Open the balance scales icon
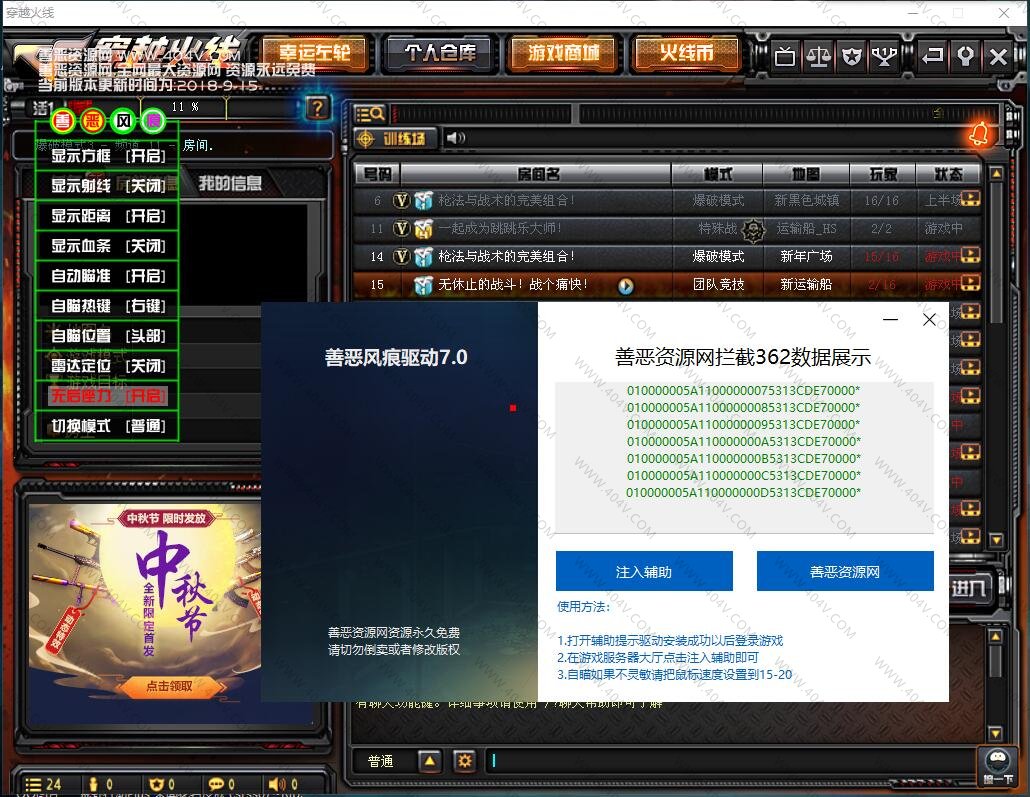The width and height of the screenshot is (1030, 797). click(x=818, y=56)
